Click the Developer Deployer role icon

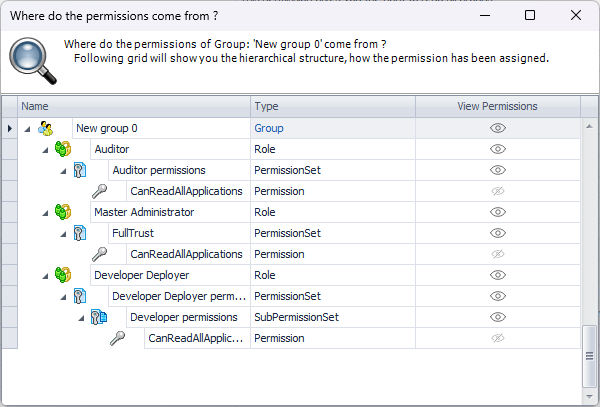pos(63,275)
